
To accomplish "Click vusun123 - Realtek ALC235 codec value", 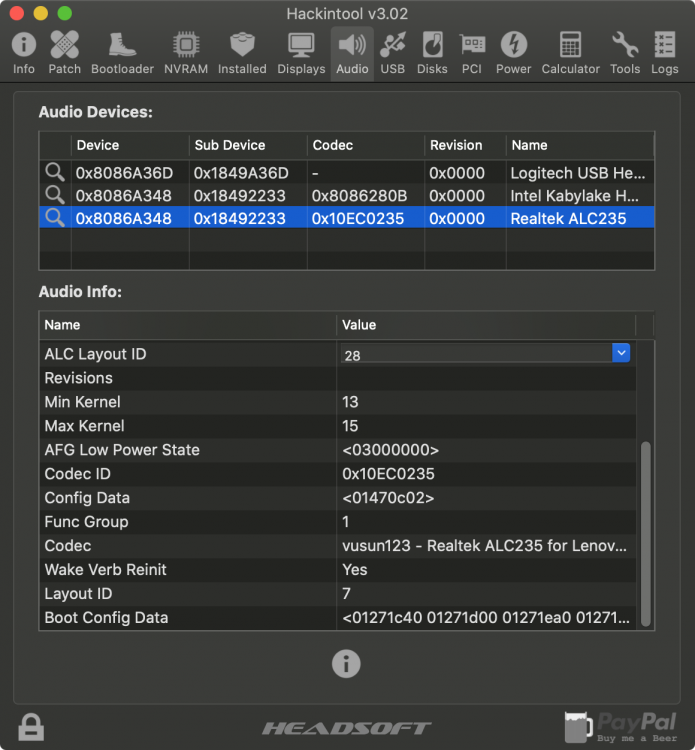I will (484, 546).
